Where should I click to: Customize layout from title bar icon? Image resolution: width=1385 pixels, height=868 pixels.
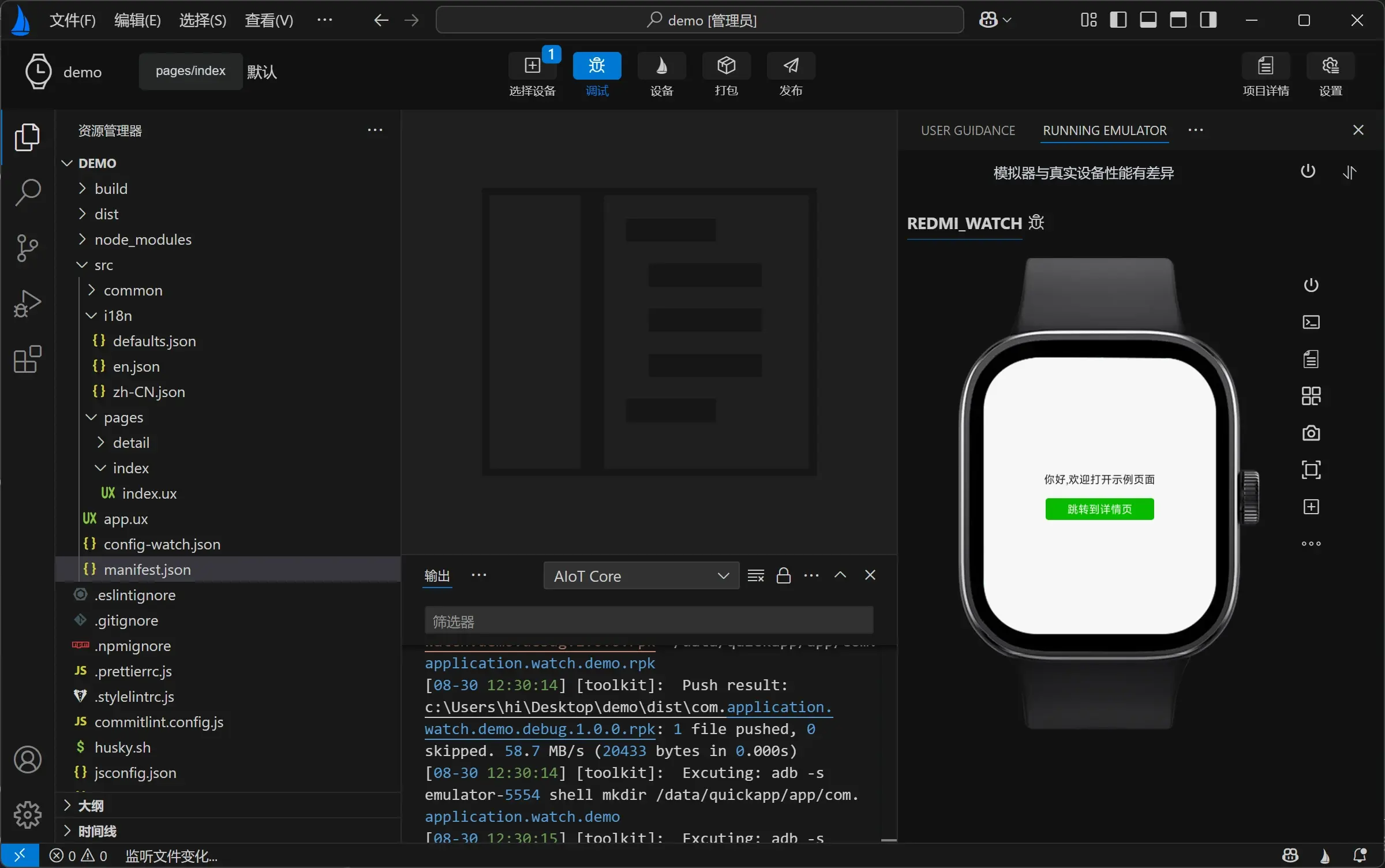click(x=1088, y=20)
